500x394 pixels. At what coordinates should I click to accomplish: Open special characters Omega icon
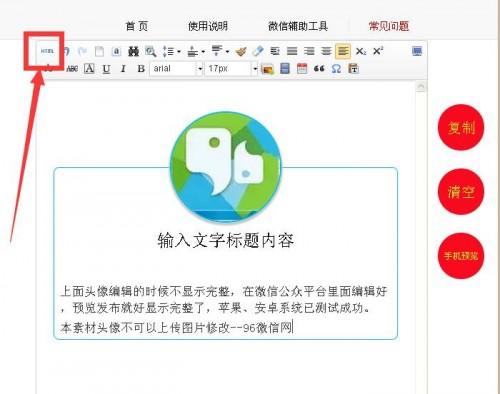pyautogui.click(x=336, y=69)
